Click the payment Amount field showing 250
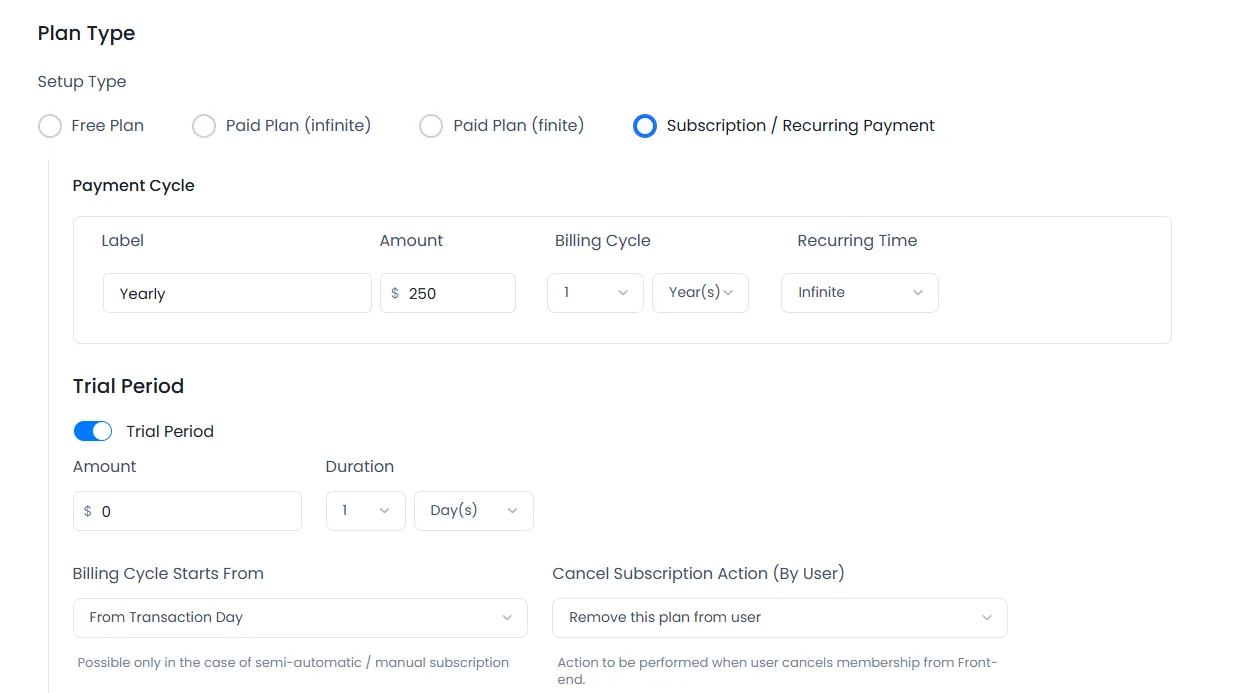Image resolution: width=1249 pixels, height=693 pixels. [448, 293]
